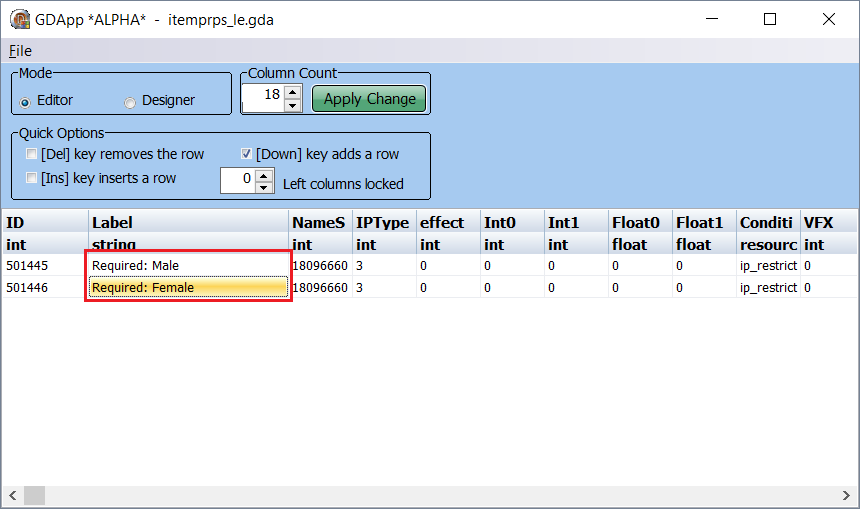Select the Designer mode radio button
Image resolution: width=860 pixels, height=509 pixels.
pyautogui.click(x=130, y=103)
